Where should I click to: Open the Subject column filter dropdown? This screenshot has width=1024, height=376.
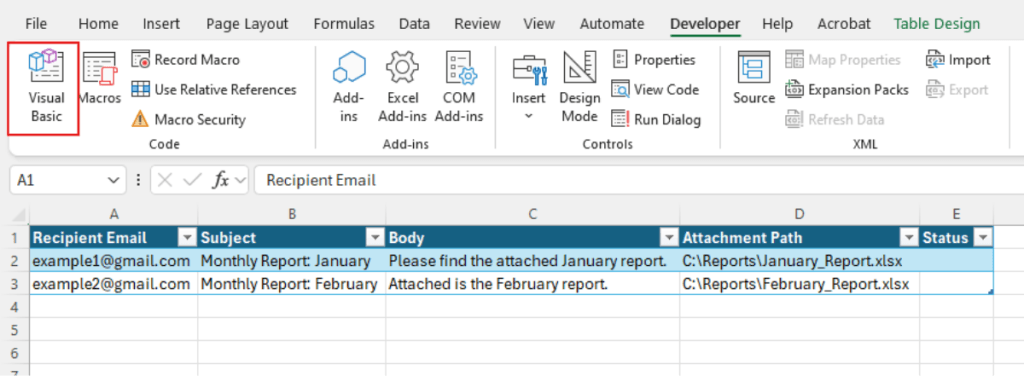(x=375, y=238)
